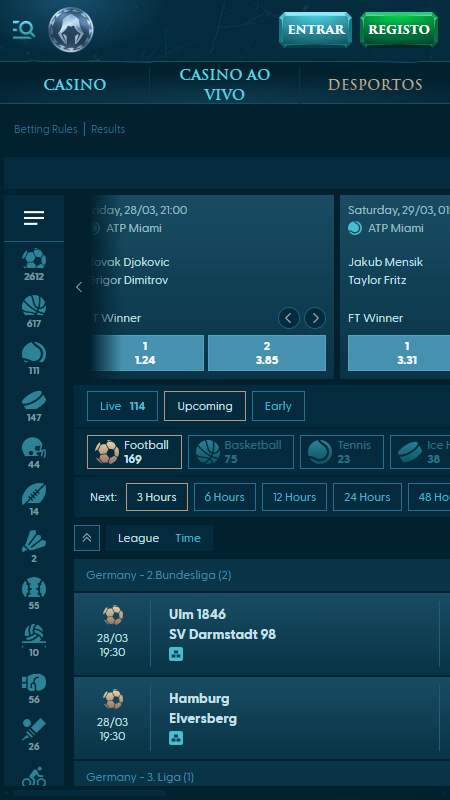Click the horizontal scrollbar at page bottom
The width and height of the screenshot is (450, 800).
(x=89, y=793)
